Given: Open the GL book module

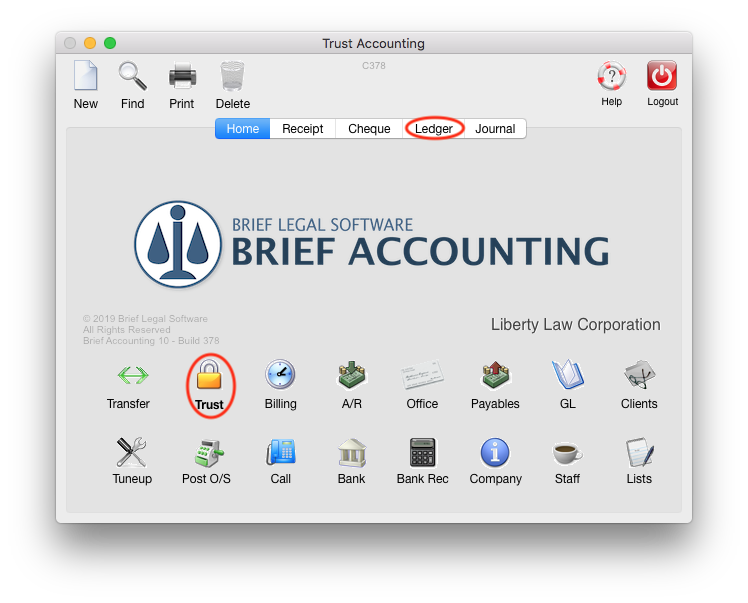Looking at the screenshot, I should (568, 374).
